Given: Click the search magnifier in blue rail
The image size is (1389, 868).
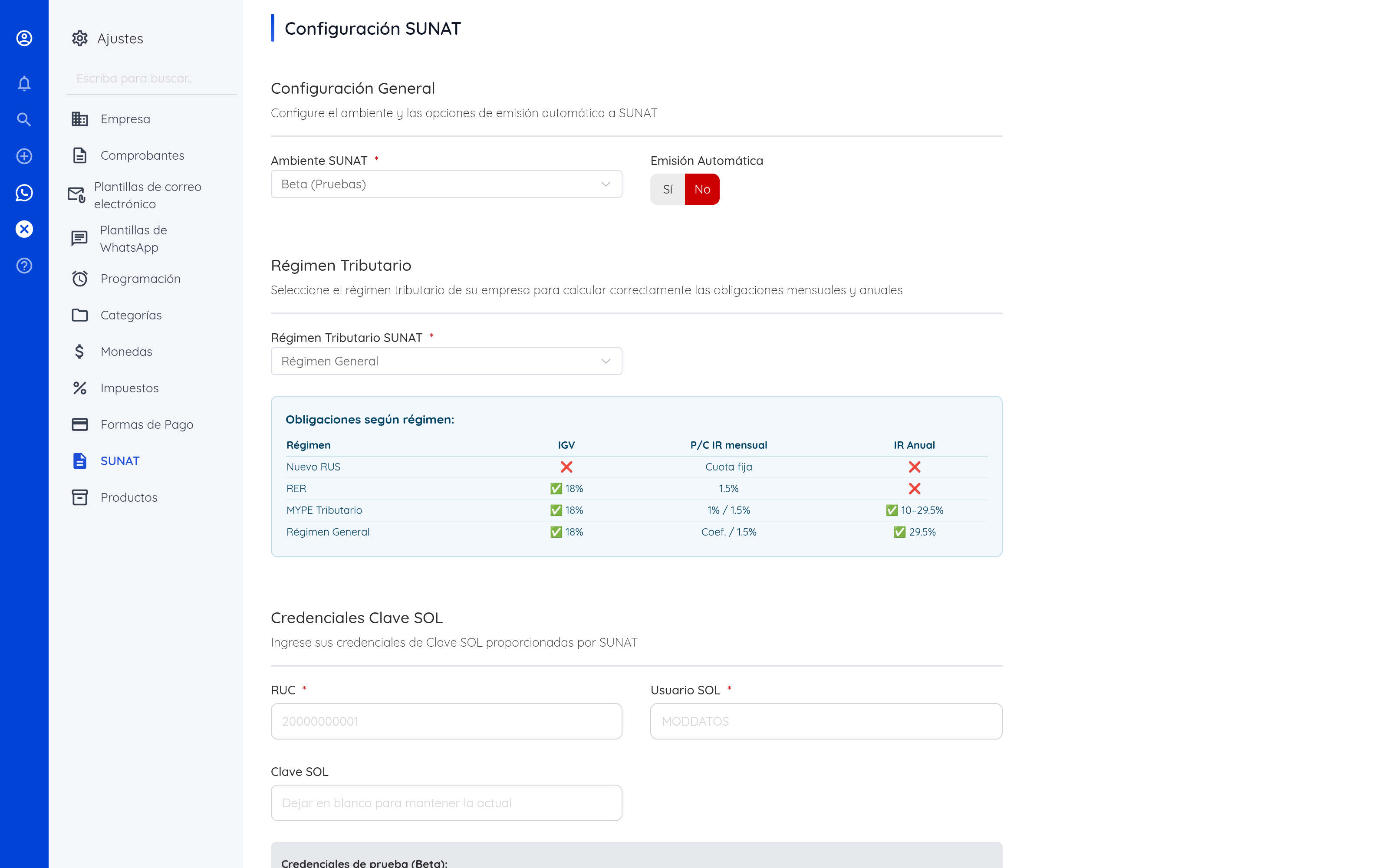Looking at the screenshot, I should tap(24, 119).
